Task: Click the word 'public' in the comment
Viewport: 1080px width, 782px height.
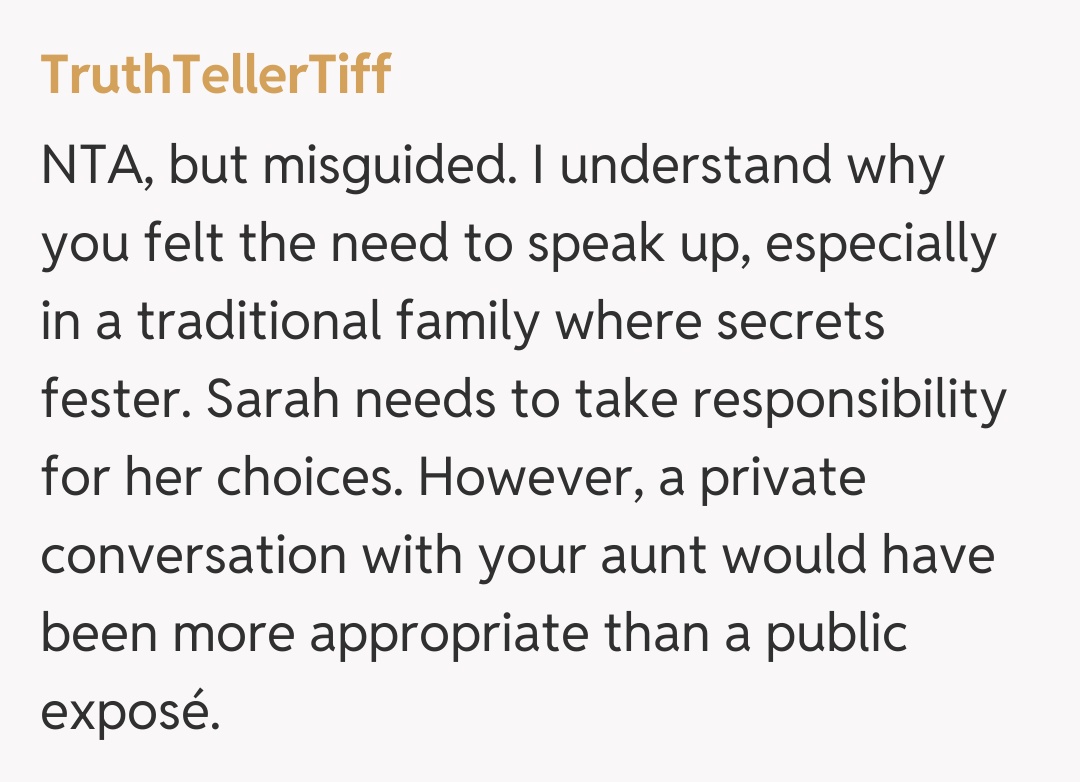Action: click(836, 635)
